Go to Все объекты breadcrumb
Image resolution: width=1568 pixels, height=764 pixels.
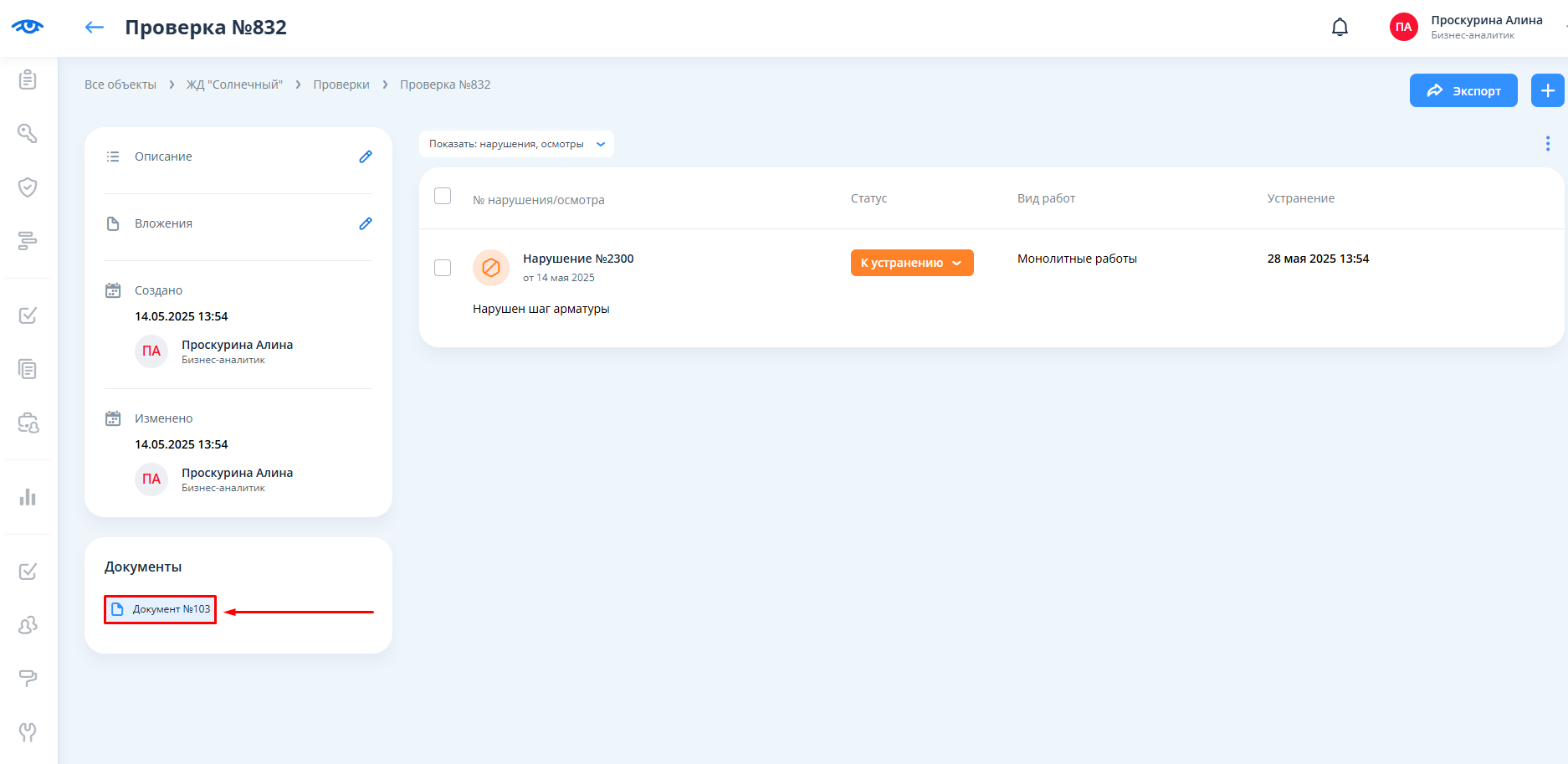(120, 85)
